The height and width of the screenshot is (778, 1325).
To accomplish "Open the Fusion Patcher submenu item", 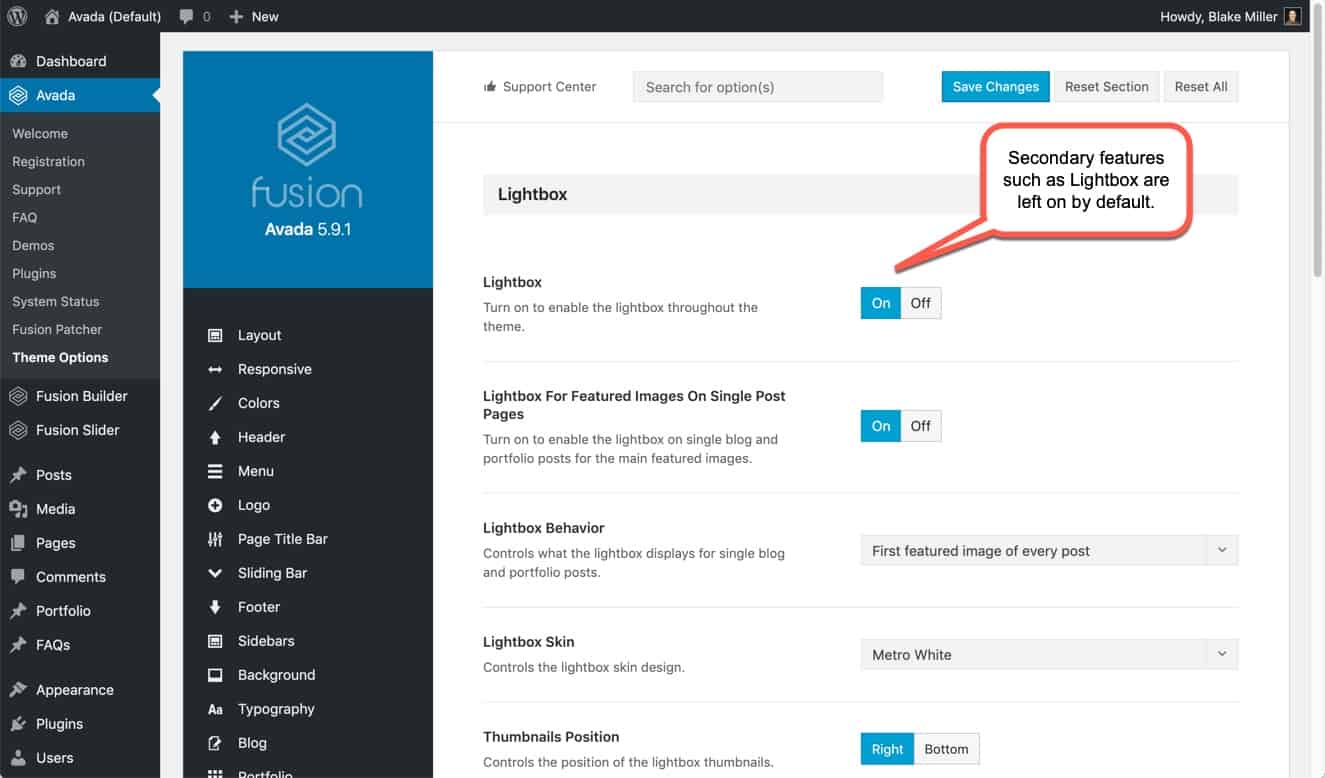I will click(57, 329).
